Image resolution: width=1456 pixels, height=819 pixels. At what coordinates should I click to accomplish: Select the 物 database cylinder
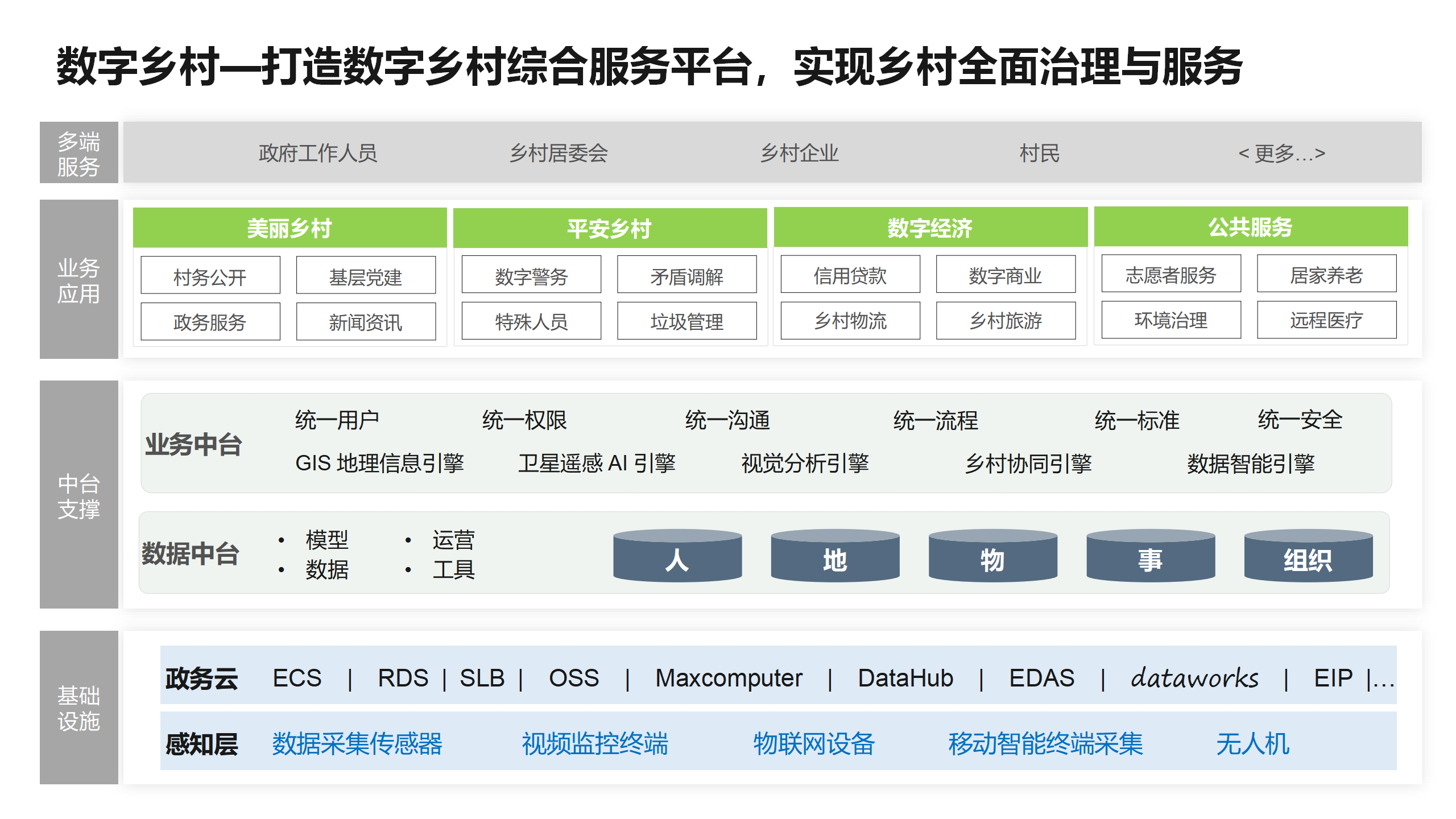pos(992,557)
